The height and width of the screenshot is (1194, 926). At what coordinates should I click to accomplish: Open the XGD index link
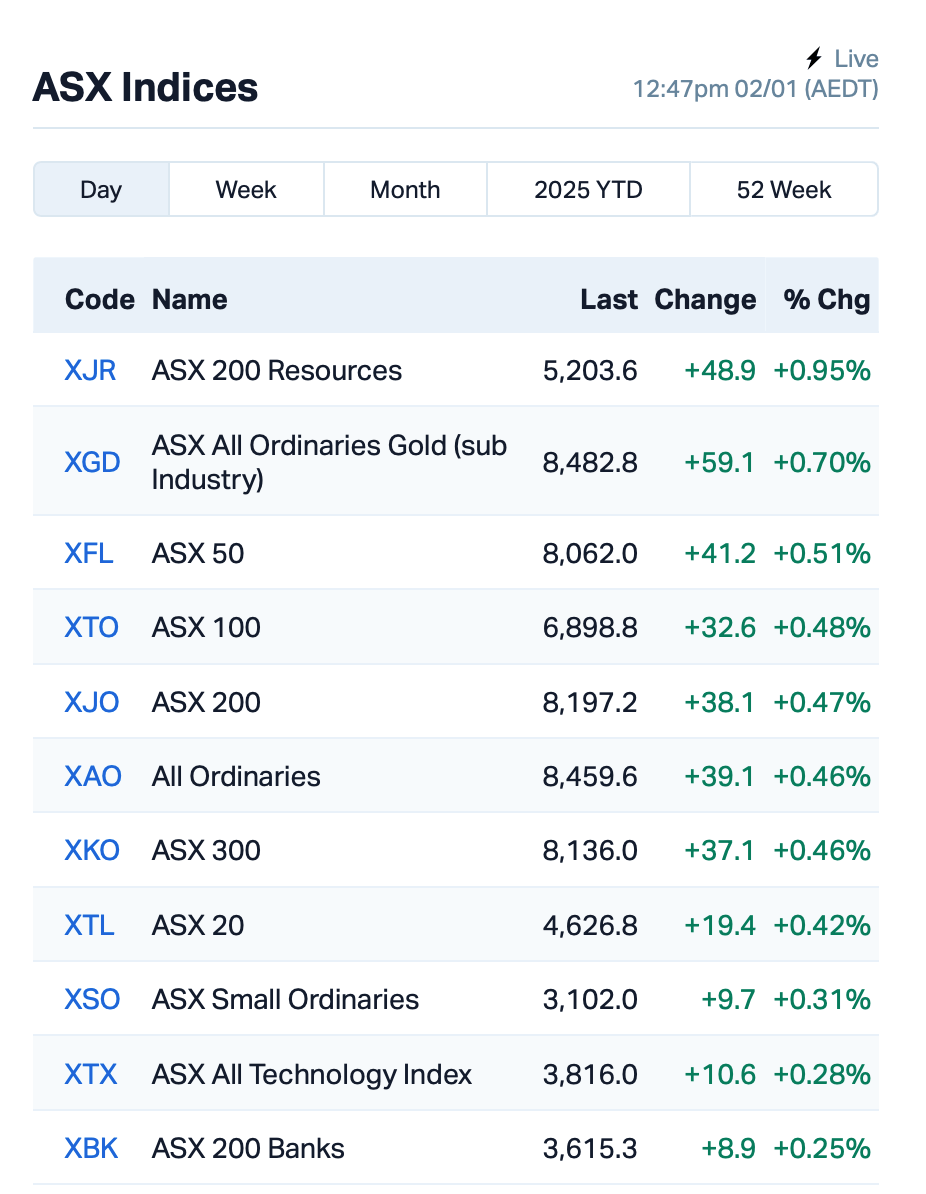(x=92, y=461)
